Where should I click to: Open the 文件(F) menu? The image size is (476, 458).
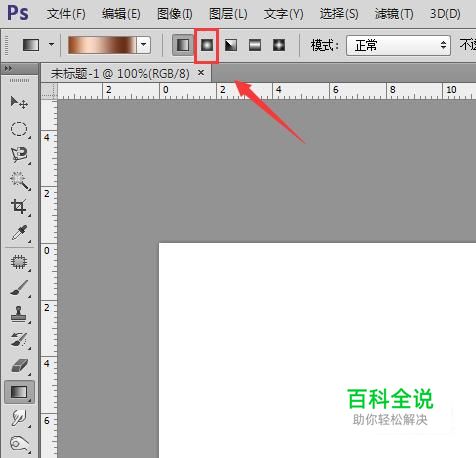(66, 14)
